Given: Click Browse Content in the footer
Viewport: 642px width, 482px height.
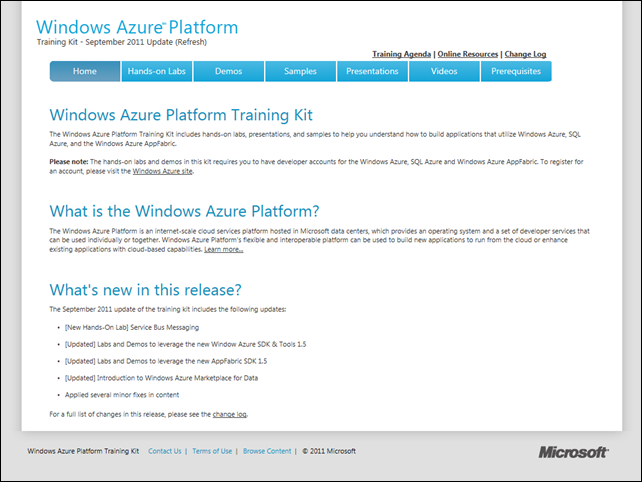Looking at the screenshot, I should (x=267, y=451).
